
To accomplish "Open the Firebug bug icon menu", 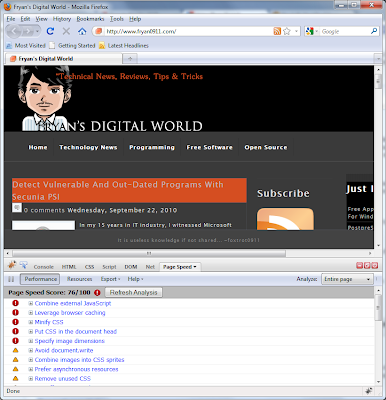I will (12, 265).
